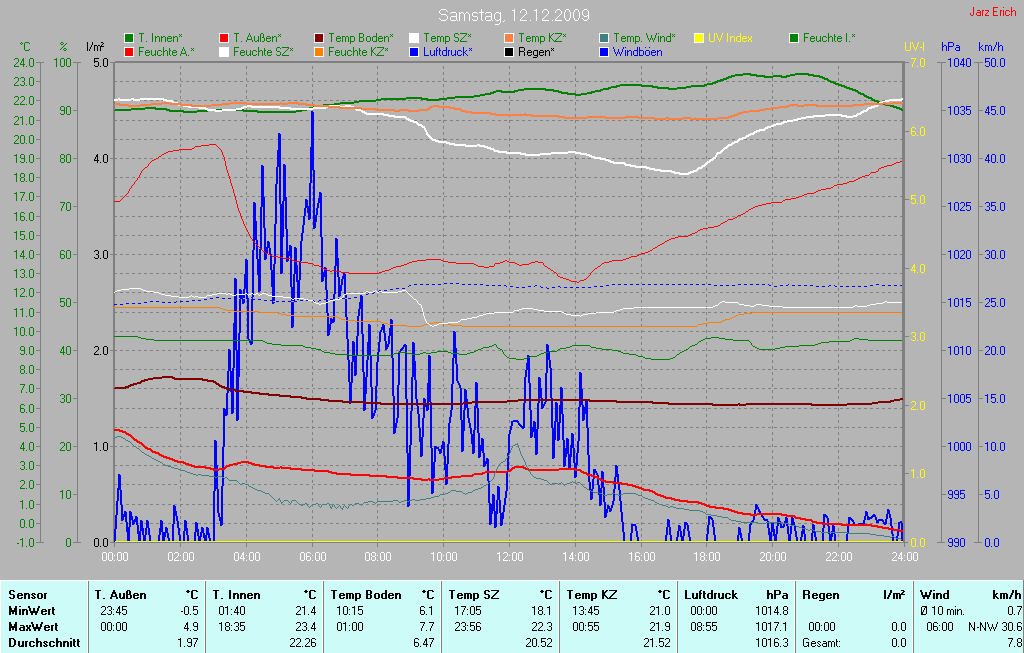
Task: Click the teal Temp. Wind legend swatch
Action: click(604, 38)
